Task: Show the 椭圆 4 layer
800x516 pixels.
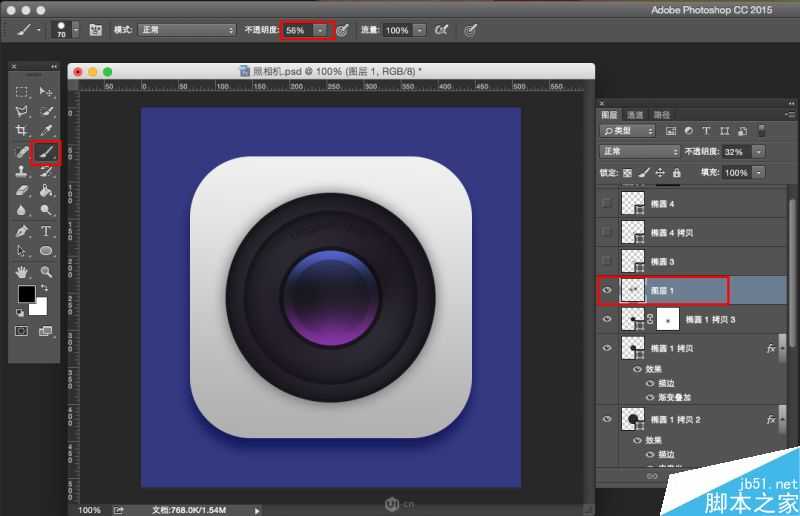Action: pos(607,203)
